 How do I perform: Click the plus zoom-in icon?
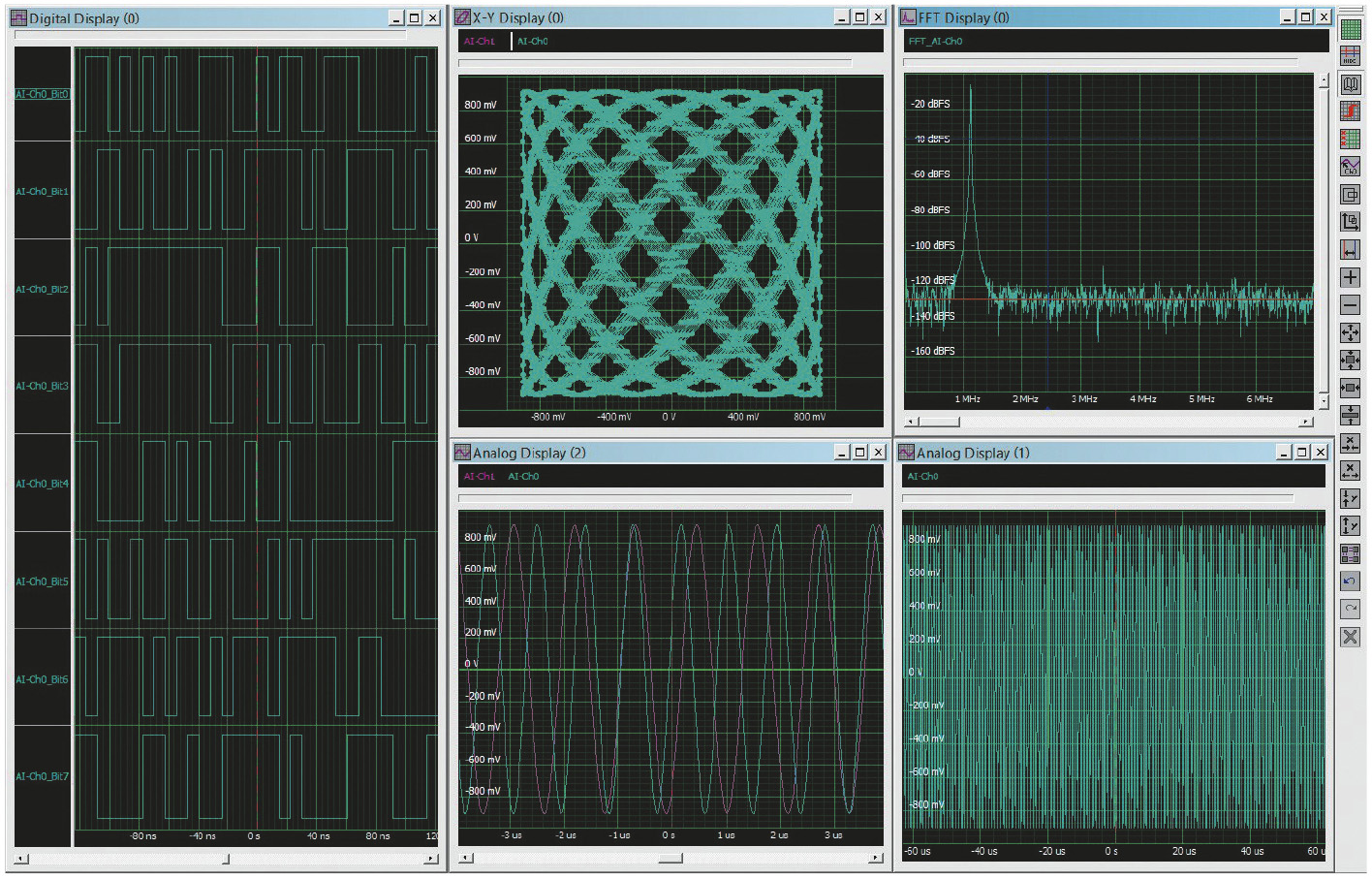point(1350,277)
